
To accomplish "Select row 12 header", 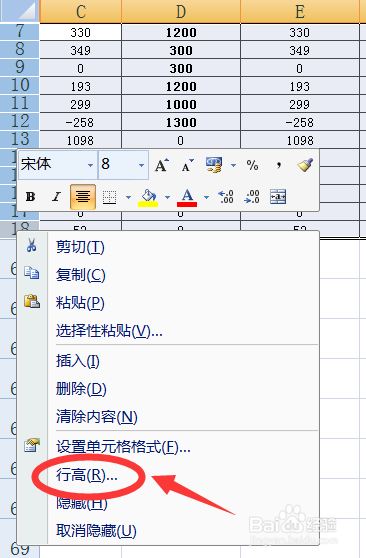I will (19, 121).
